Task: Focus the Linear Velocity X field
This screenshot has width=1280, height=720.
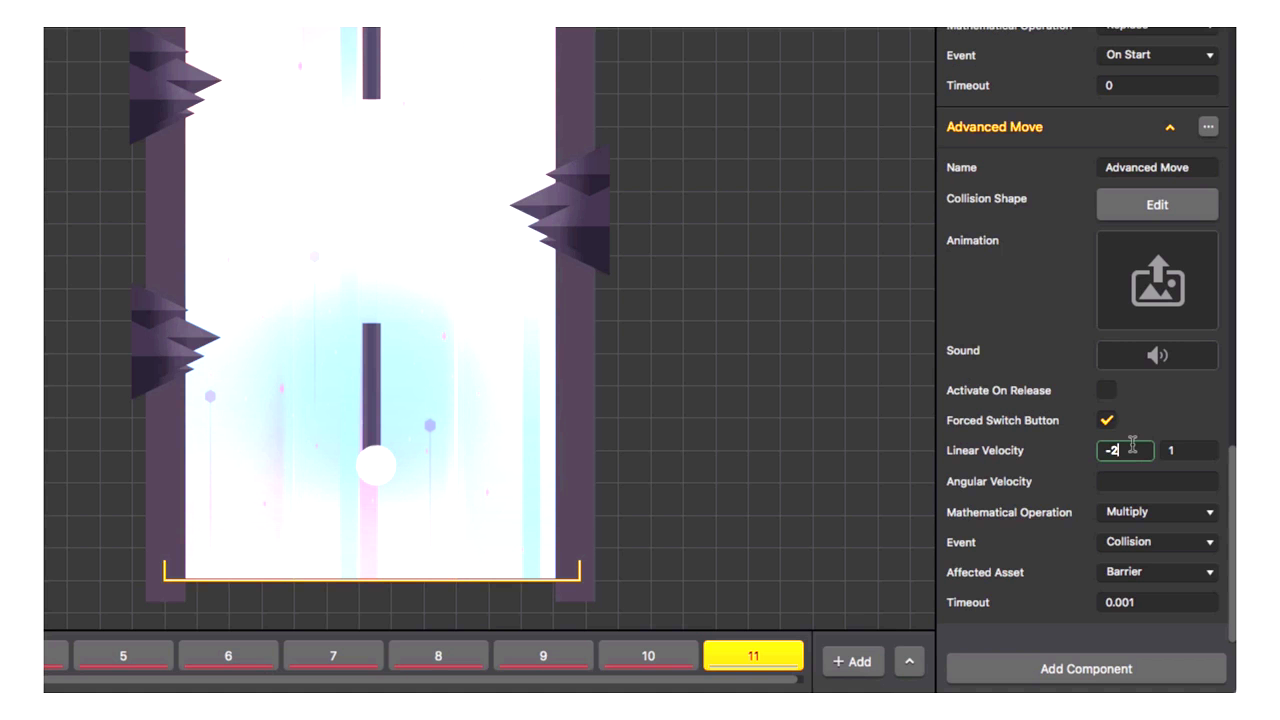Action: (x=1125, y=451)
